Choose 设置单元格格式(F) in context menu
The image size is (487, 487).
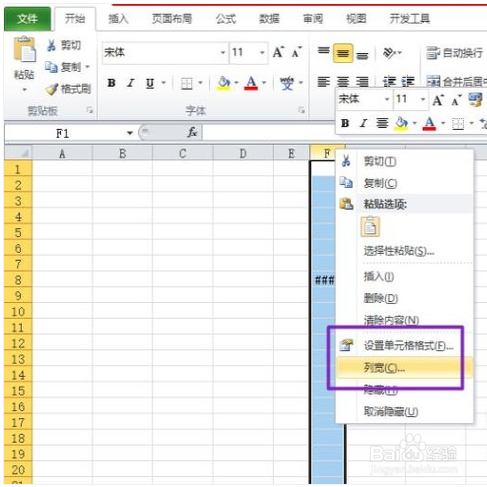pyautogui.click(x=404, y=345)
